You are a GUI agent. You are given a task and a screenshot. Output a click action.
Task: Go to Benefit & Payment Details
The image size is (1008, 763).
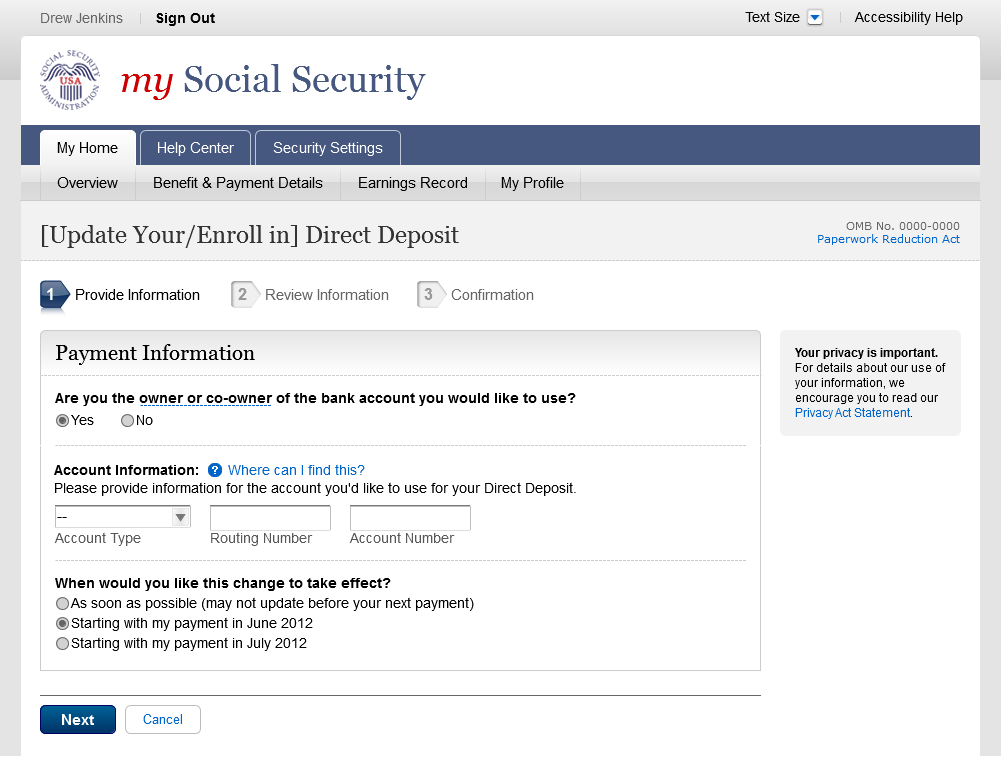(238, 183)
